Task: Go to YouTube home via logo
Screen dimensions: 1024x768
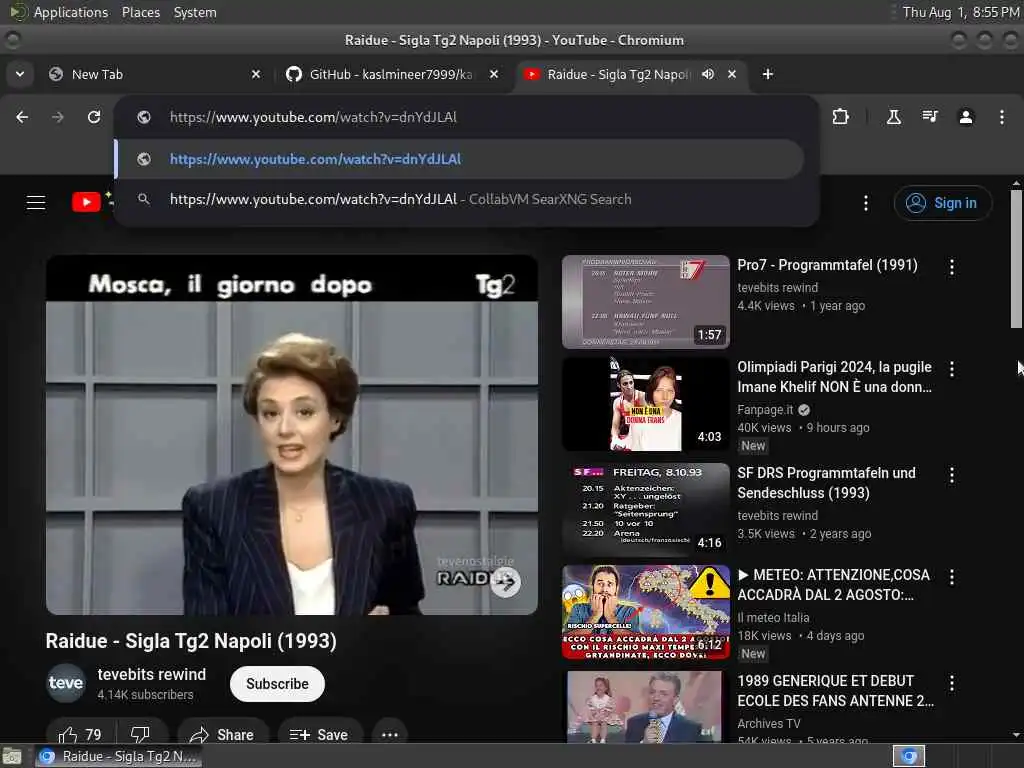Action: point(86,202)
